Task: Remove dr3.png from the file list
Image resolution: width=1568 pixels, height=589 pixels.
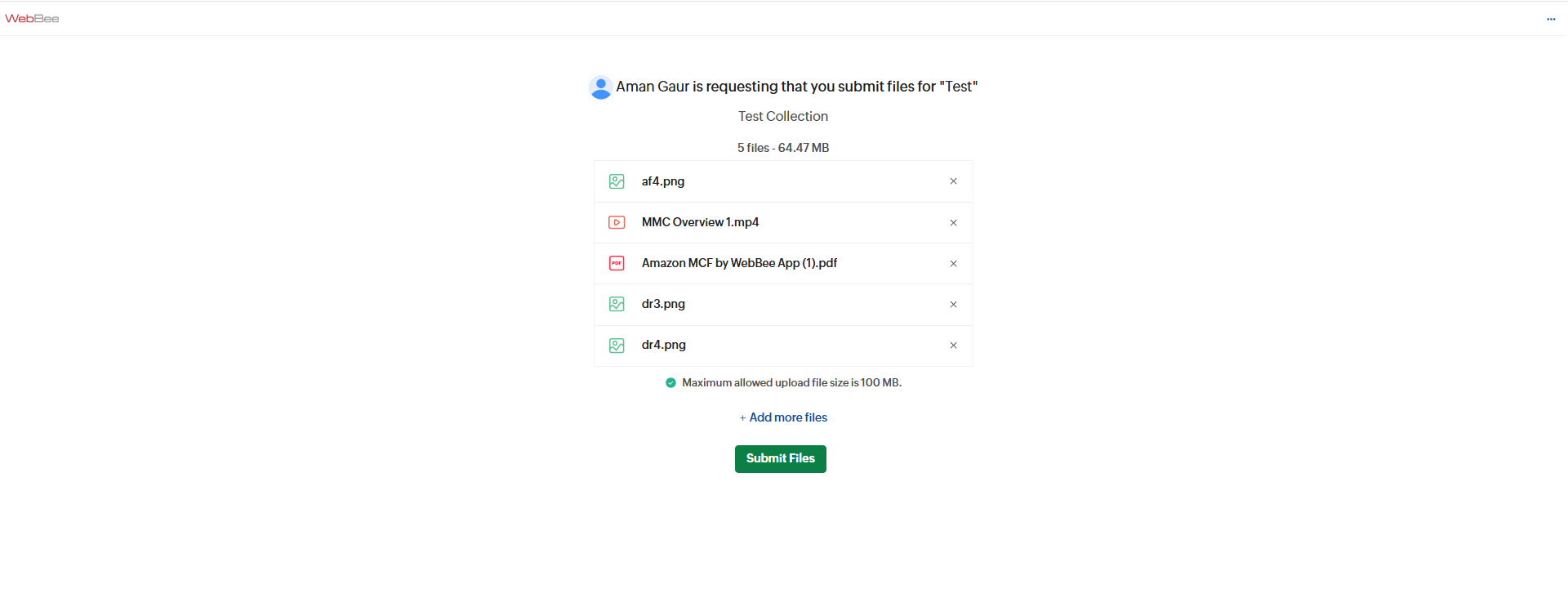Action: 953,305
